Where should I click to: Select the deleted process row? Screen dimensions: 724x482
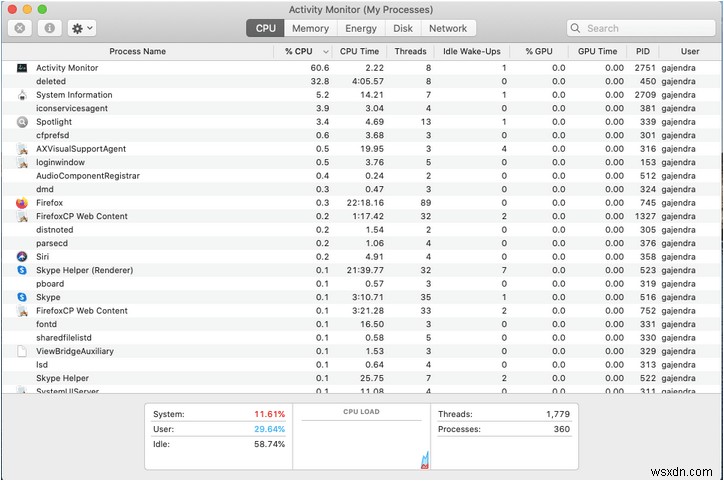(362, 82)
